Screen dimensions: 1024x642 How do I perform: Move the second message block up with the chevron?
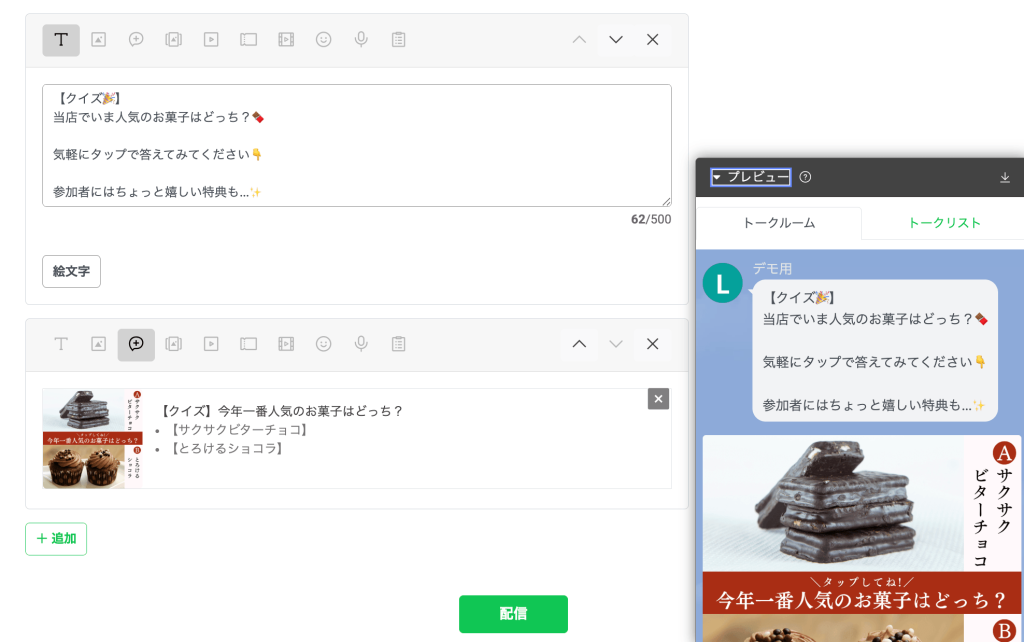coord(578,344)
